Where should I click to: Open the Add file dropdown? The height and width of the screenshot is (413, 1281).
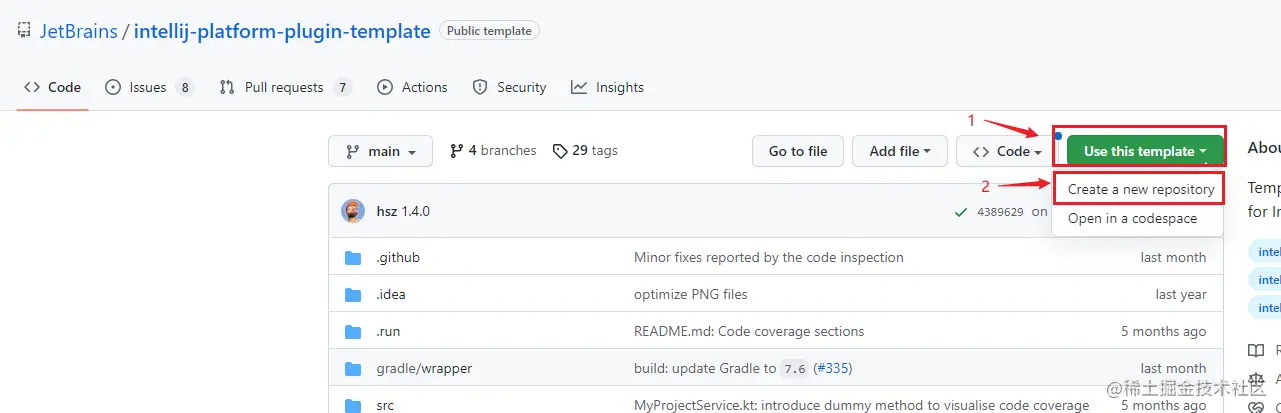pyautogui.click(x=900, y=151)
